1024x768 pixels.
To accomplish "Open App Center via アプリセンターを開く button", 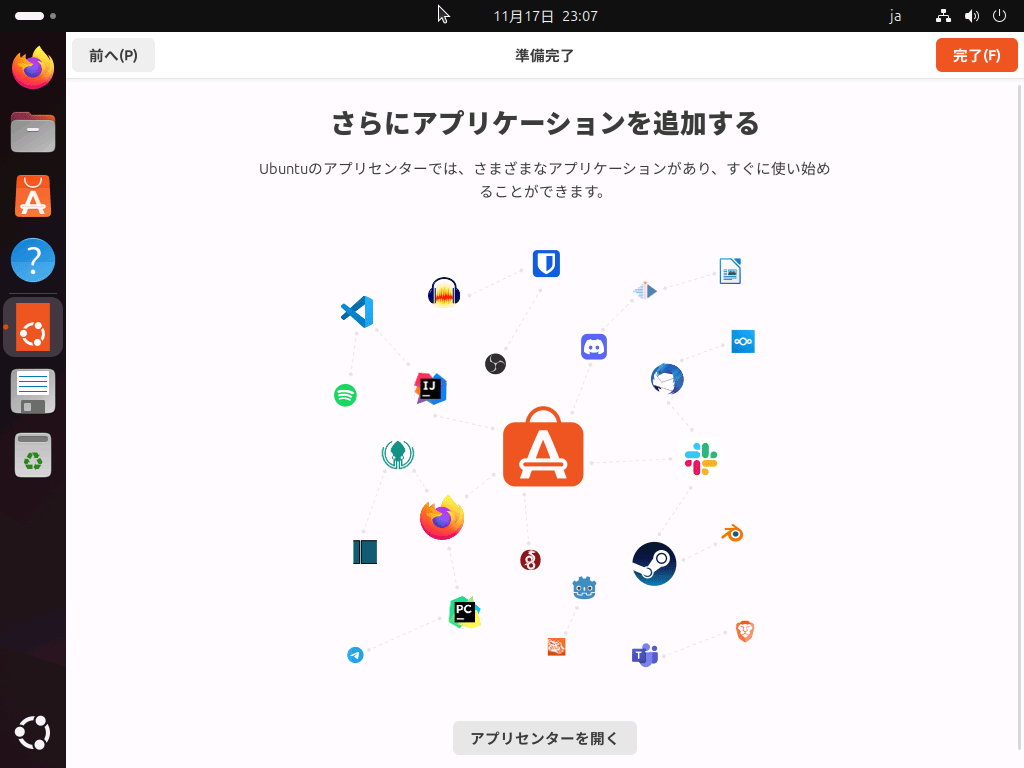I will pyautogui.click(x=544, y=738).
